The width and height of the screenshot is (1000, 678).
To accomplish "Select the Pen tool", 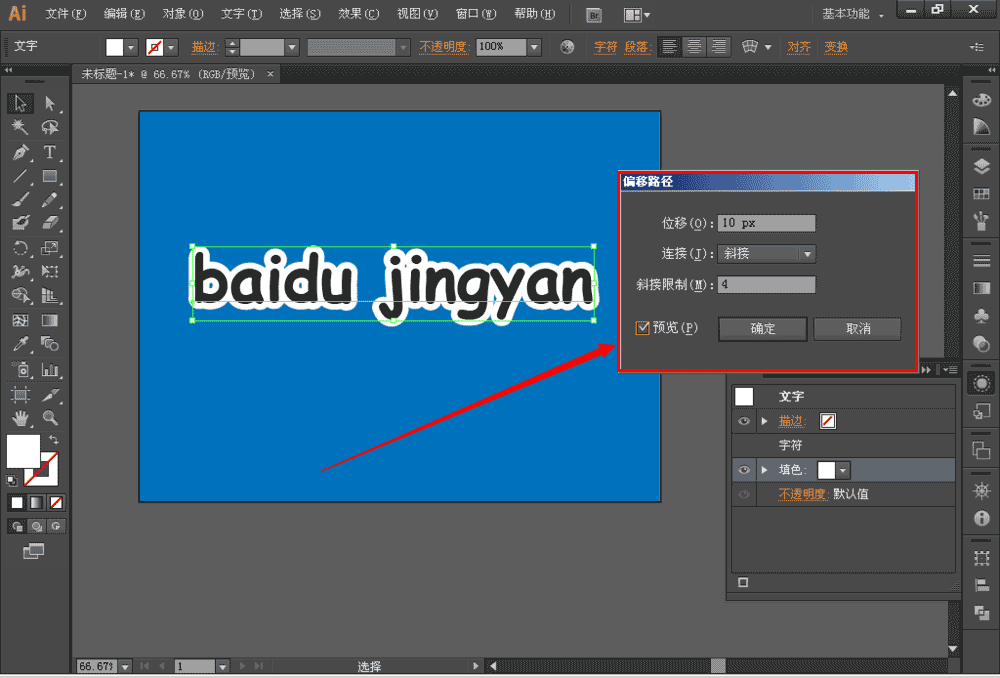I will [20, 152].
